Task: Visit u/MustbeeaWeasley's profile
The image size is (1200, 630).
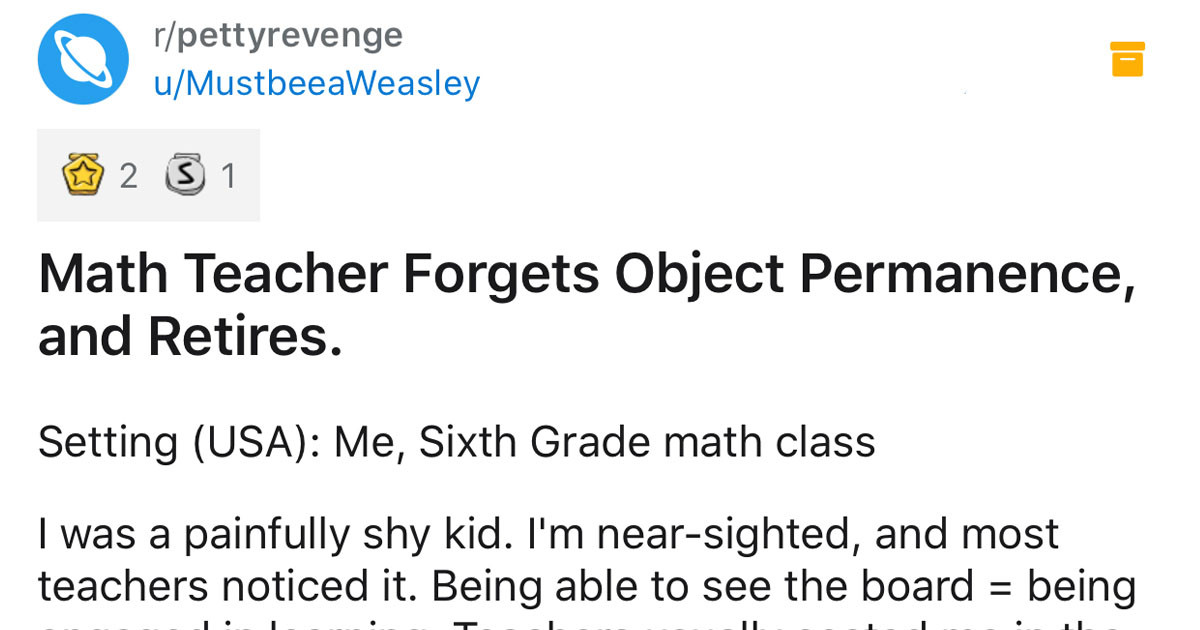Action: [x=315, y=84]
